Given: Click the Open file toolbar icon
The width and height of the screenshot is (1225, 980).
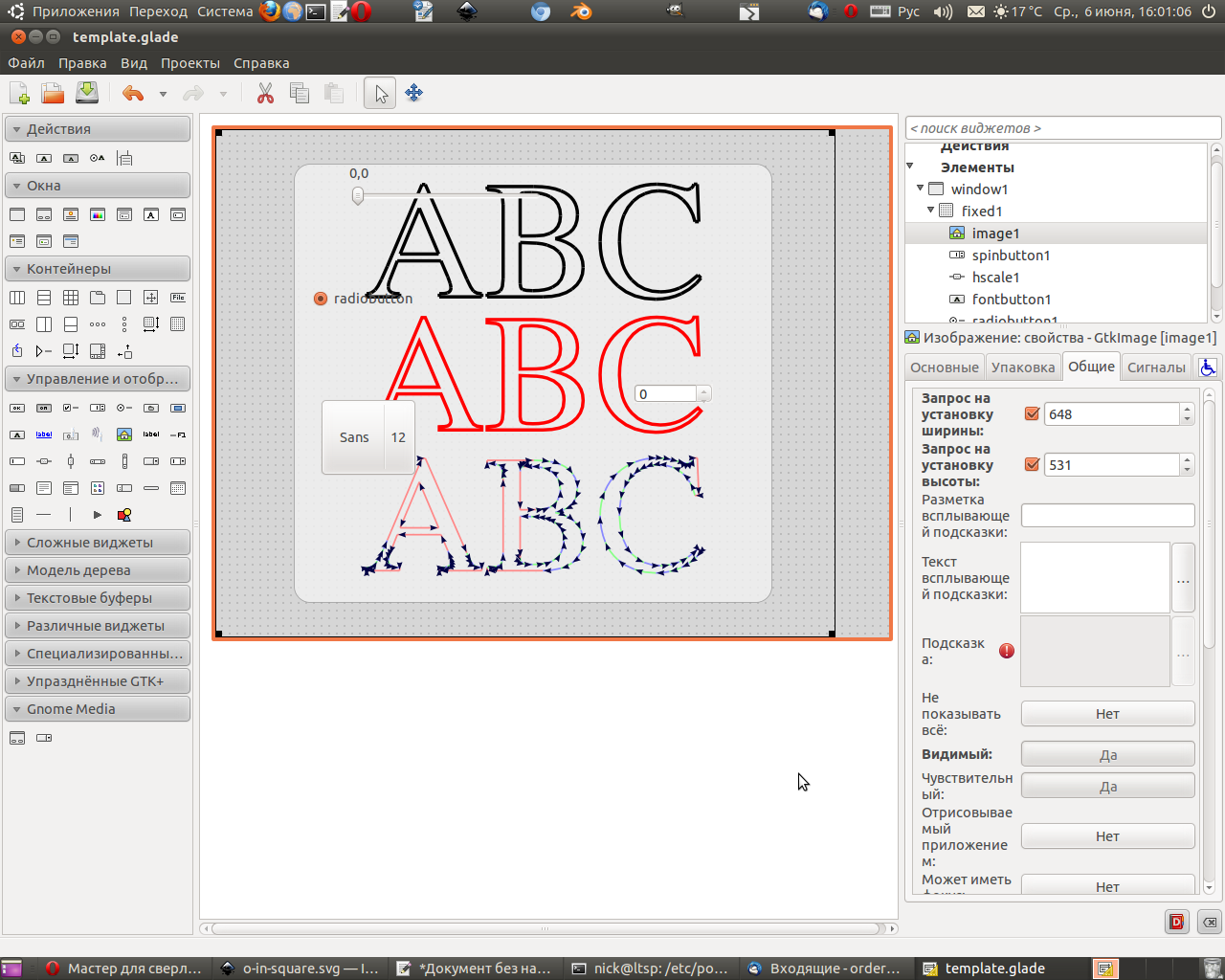Looking at the screenshot, I should click(53, 93).
